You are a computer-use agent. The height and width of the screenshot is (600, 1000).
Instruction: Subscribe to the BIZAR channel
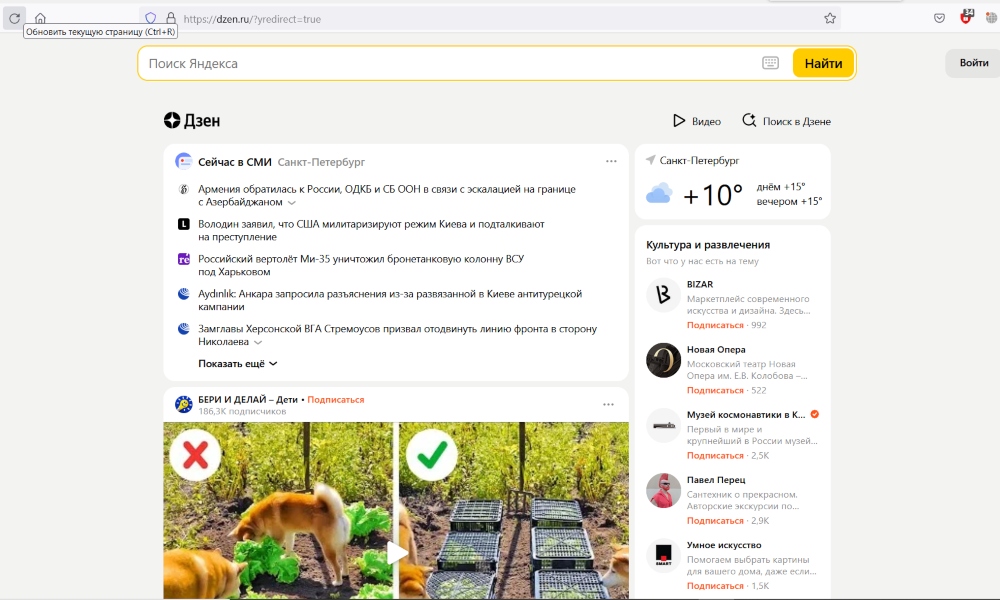[715, 325]
